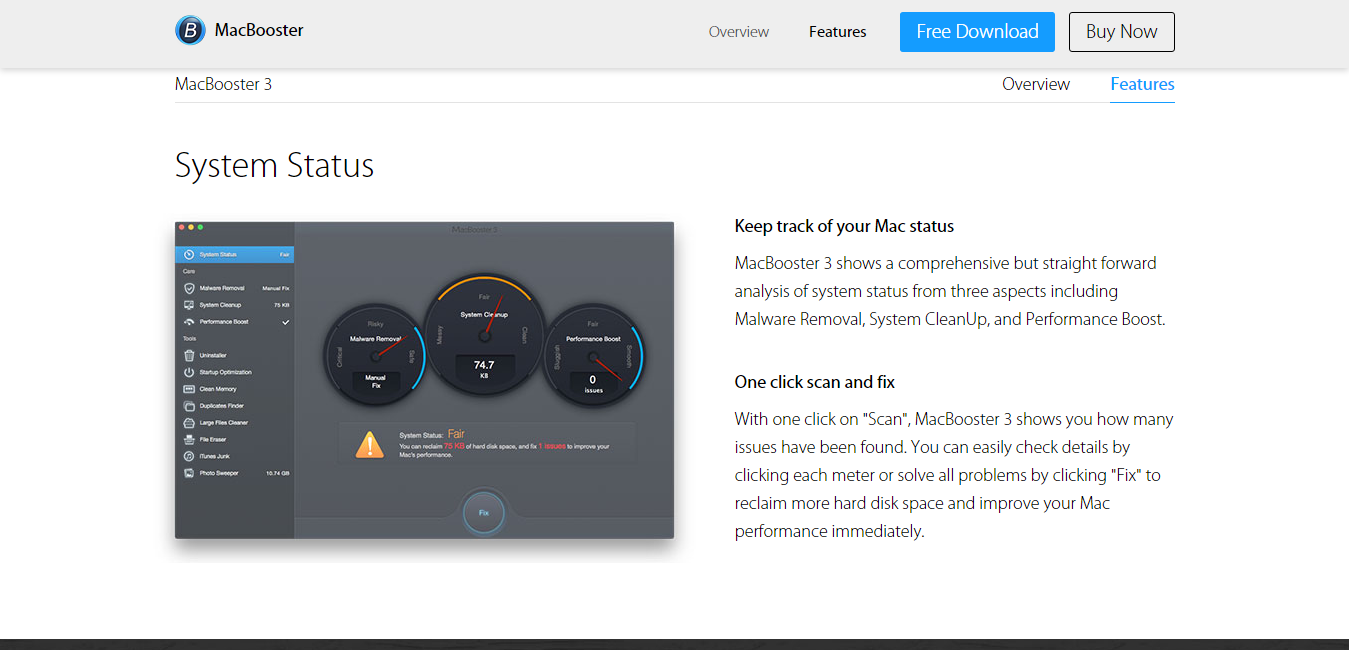Select Malware Removal label in sidebar
Screen dimensions: 1349x650
222,288
